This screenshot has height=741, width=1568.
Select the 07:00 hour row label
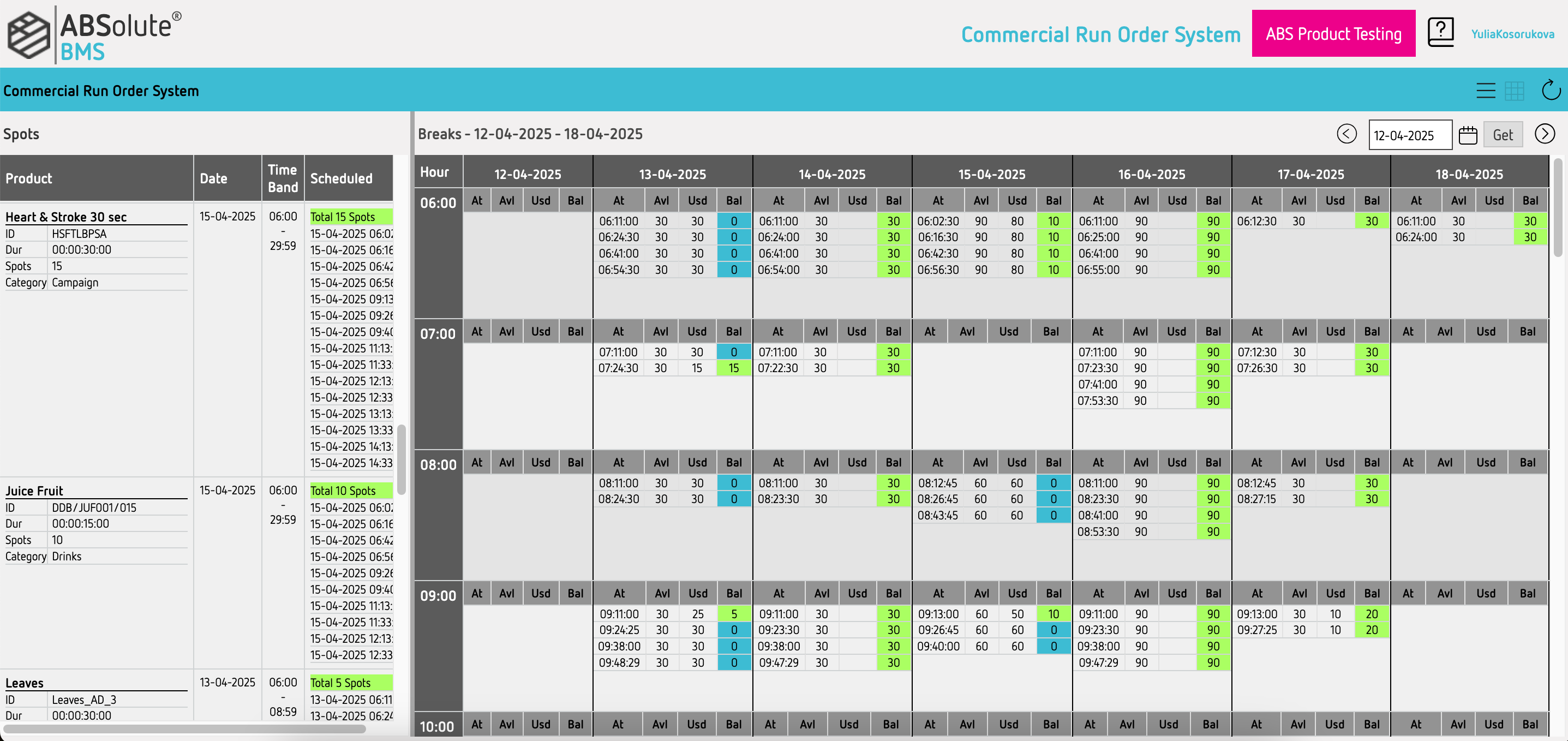click(x=438, y=333)
